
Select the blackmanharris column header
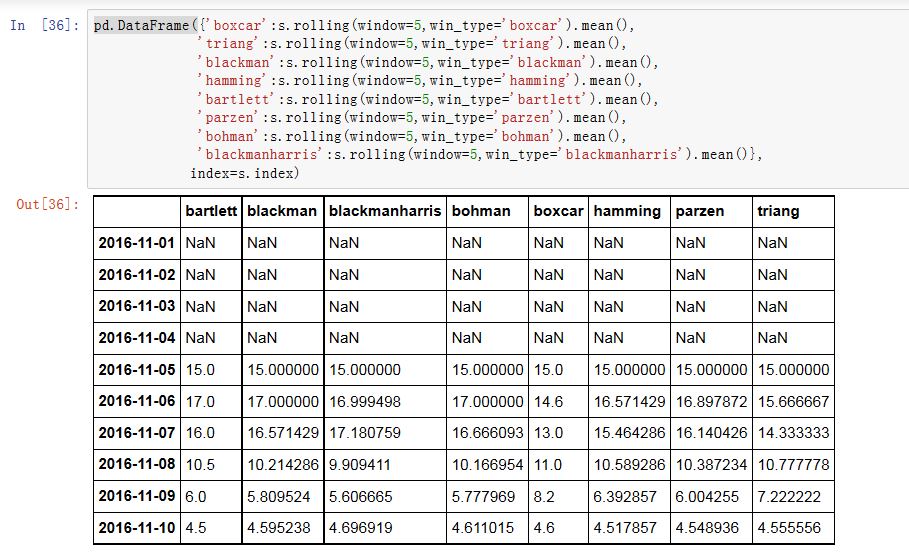[x=384, y=211]
